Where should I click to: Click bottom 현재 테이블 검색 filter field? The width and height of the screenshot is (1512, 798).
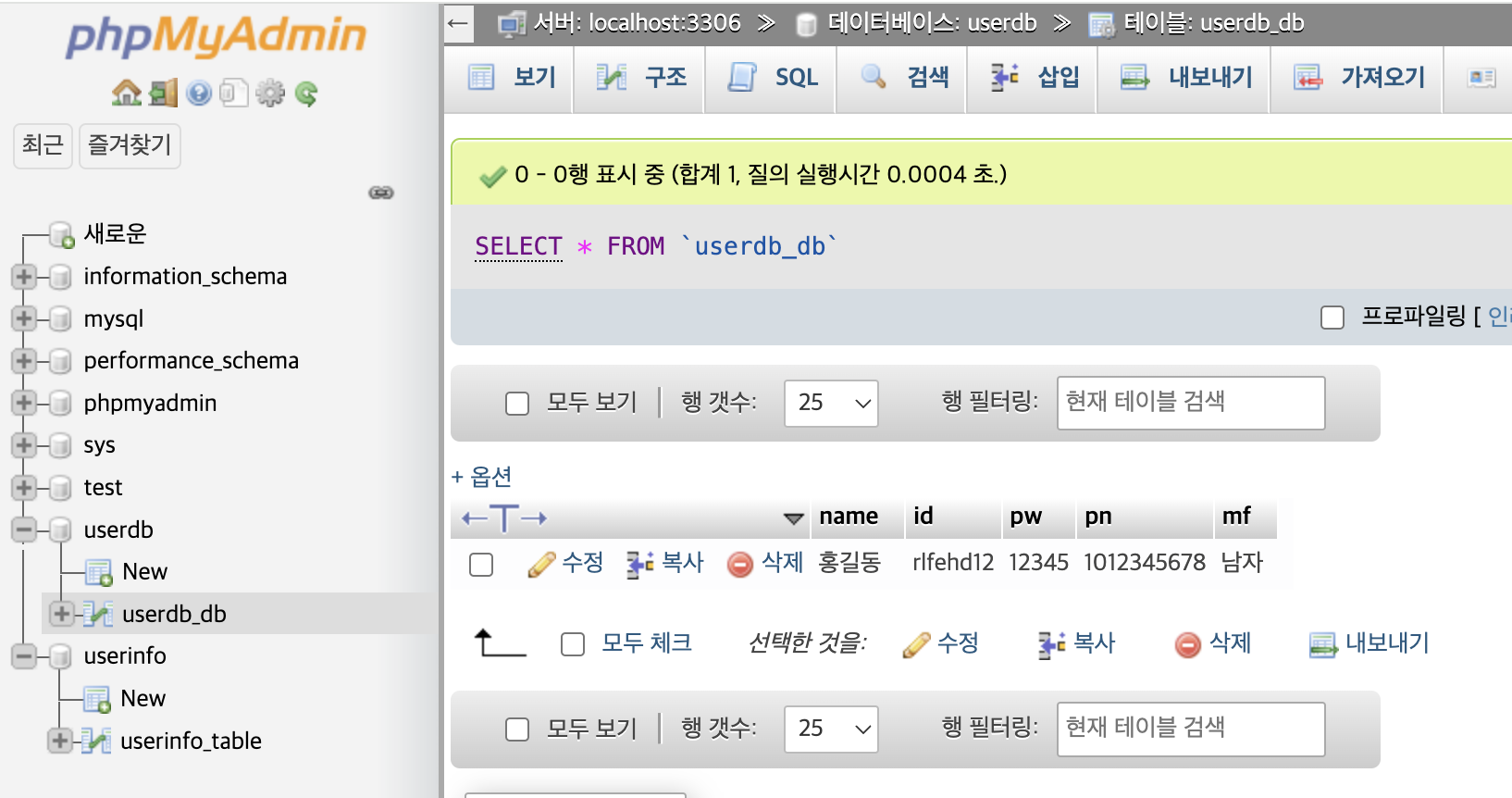tap(1191, 729)
